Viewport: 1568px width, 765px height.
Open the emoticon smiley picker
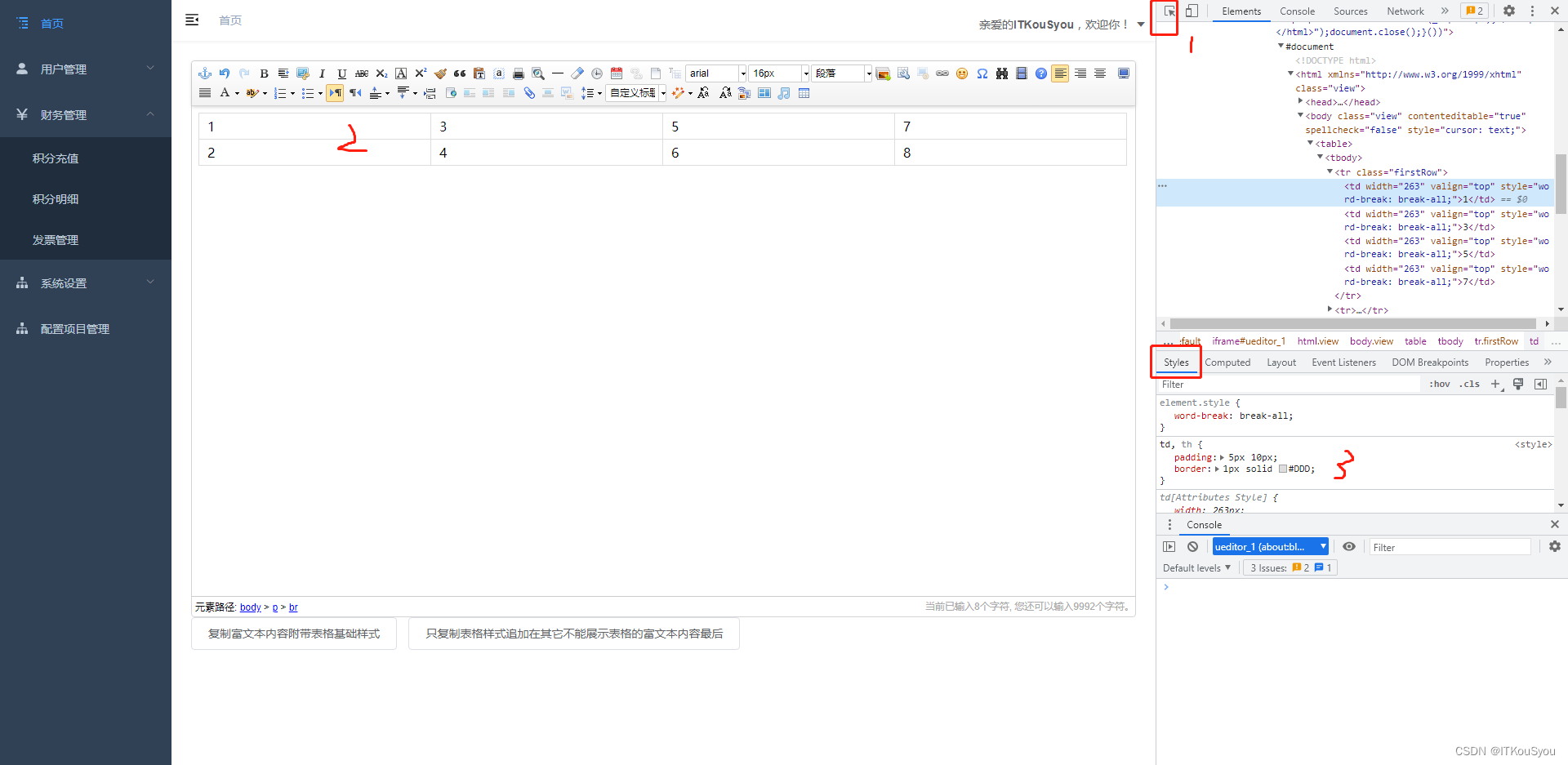pos(962,73)
